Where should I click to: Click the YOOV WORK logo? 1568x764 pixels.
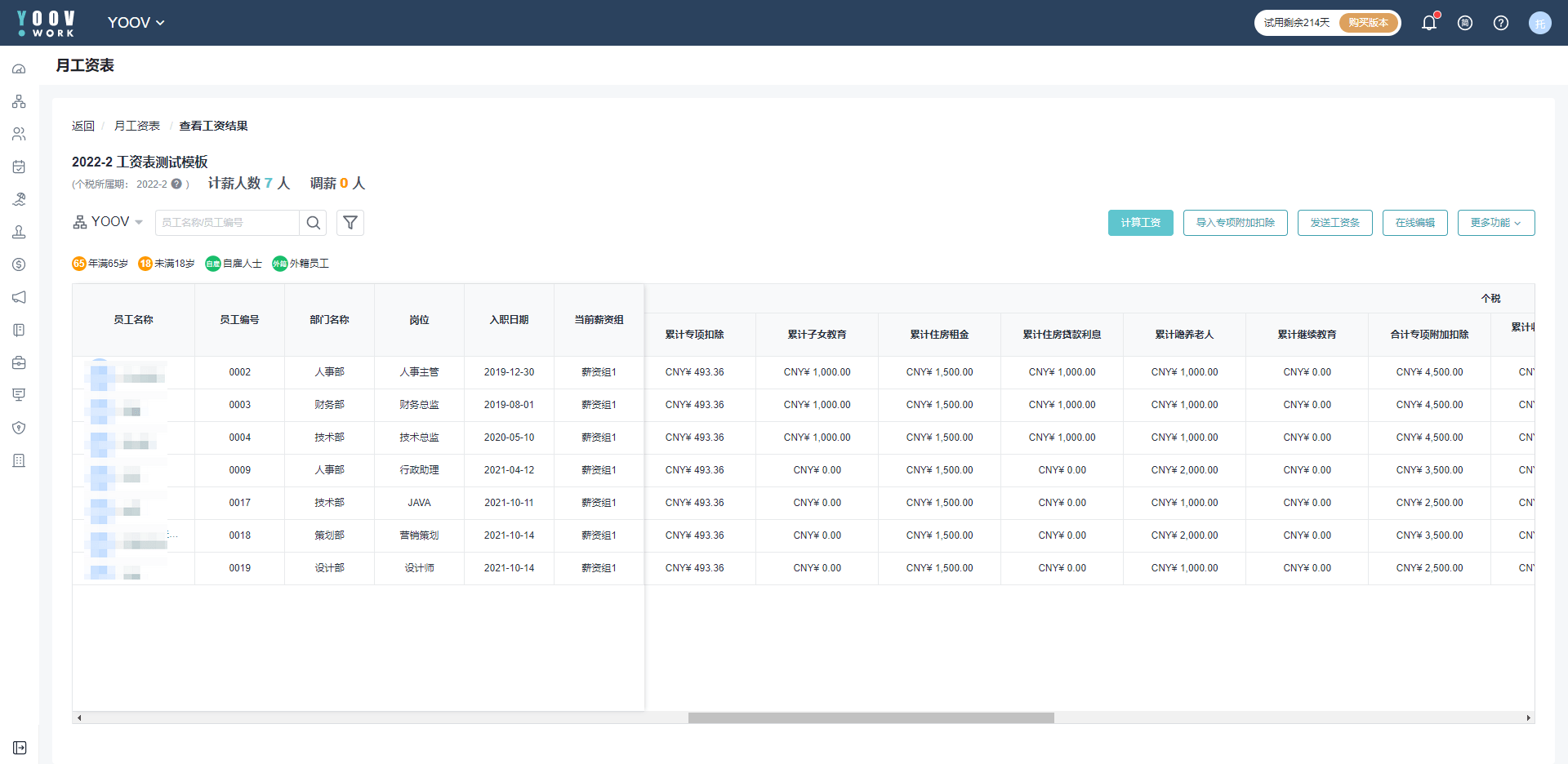46,23
